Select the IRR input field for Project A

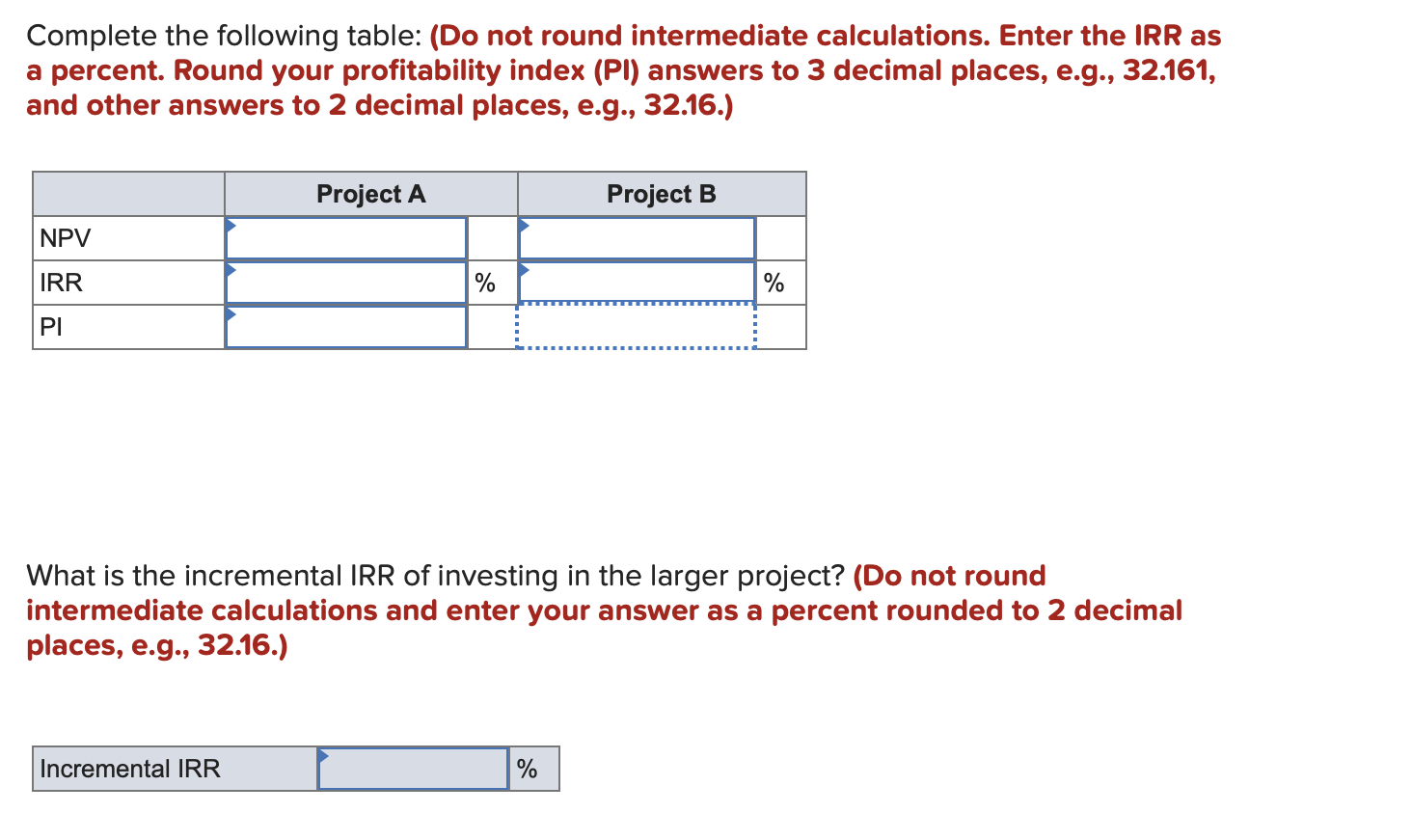coord(345,282)
